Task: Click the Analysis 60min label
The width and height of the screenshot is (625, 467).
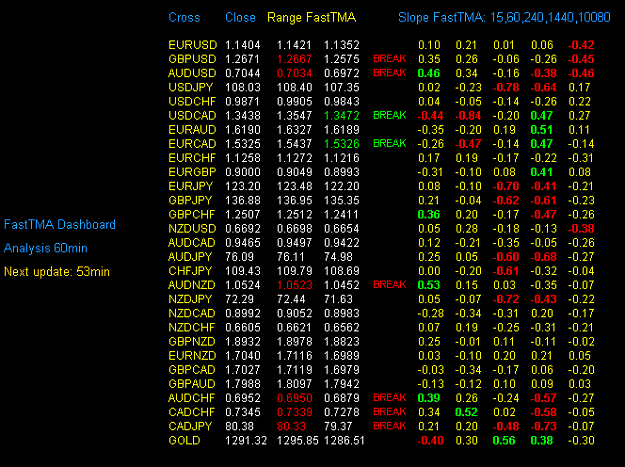Action: pos(45,248)
